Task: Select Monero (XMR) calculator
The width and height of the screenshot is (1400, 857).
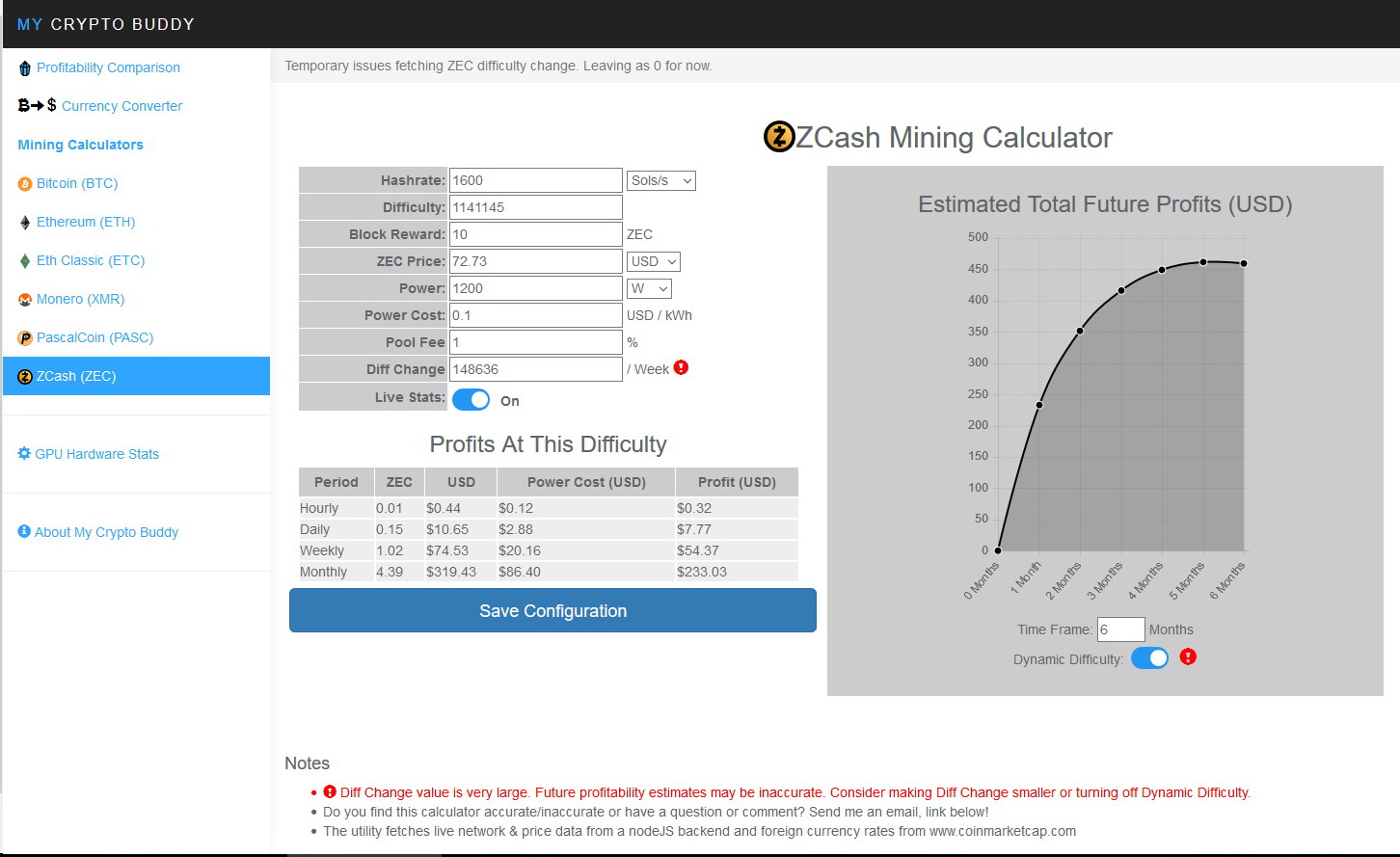Action: pos(80,299)
